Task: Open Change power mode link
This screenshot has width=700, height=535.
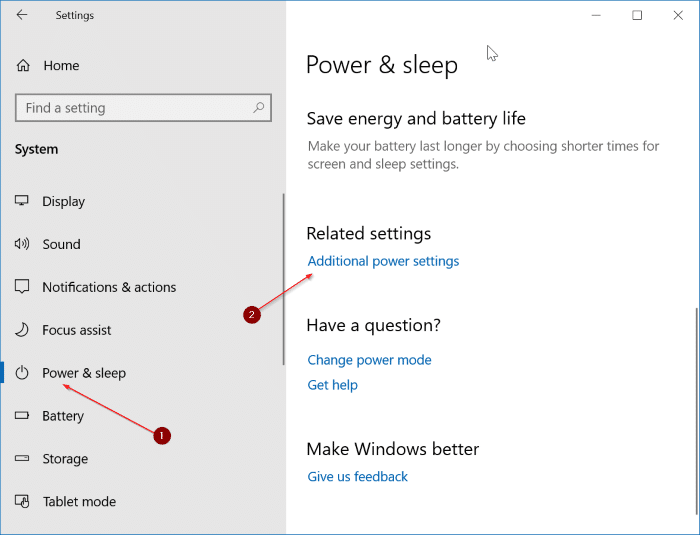Action: (369, 360)
